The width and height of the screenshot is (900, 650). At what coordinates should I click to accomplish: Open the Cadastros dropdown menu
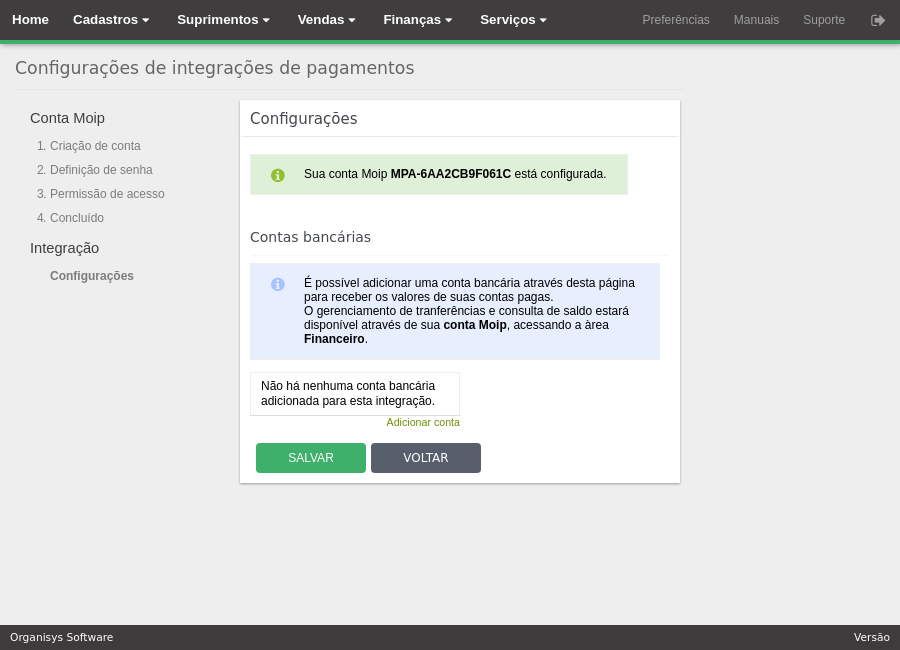(x=111, y=20)
